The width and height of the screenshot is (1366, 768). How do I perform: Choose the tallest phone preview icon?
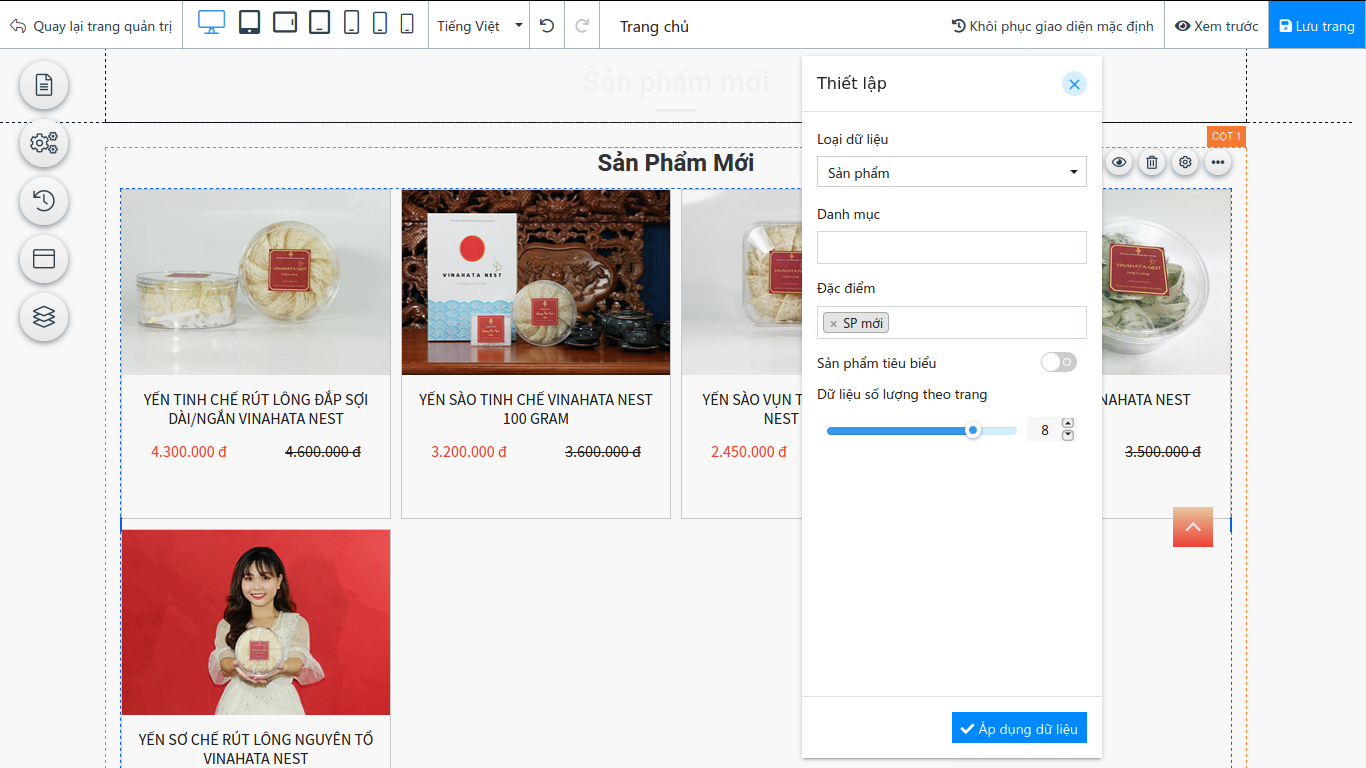351,23
